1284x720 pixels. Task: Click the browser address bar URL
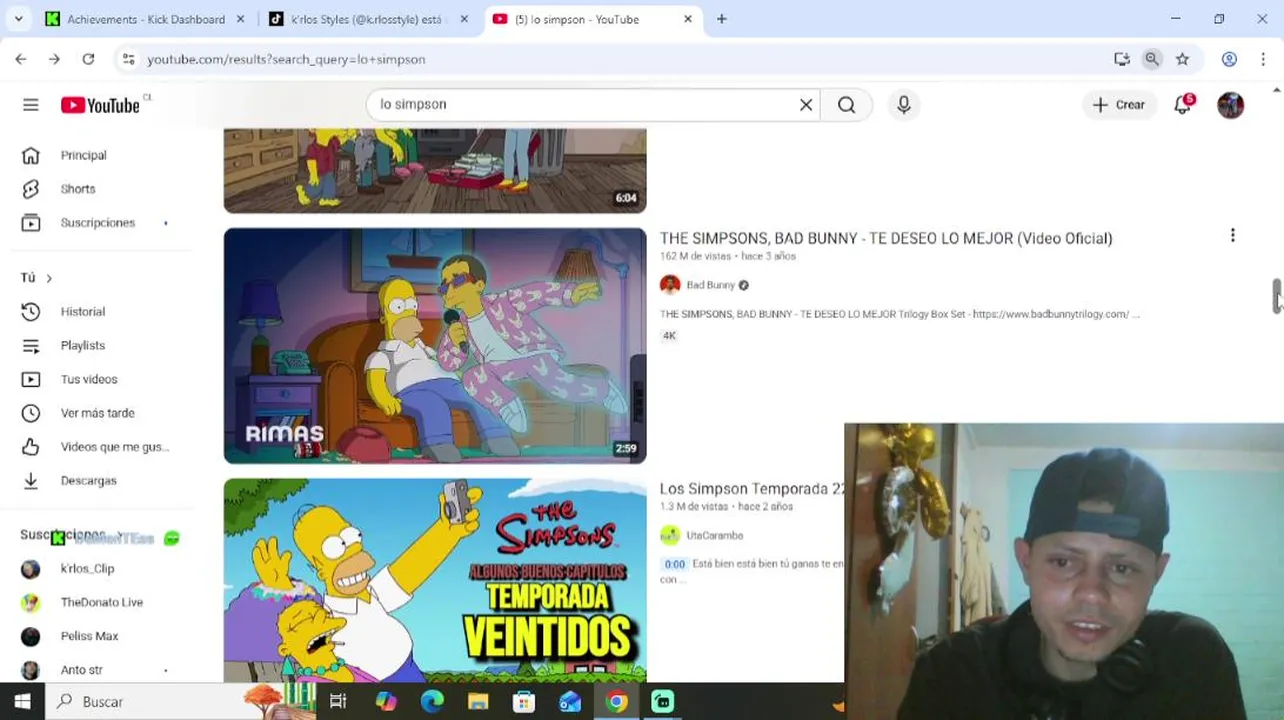tap(286, 59)
